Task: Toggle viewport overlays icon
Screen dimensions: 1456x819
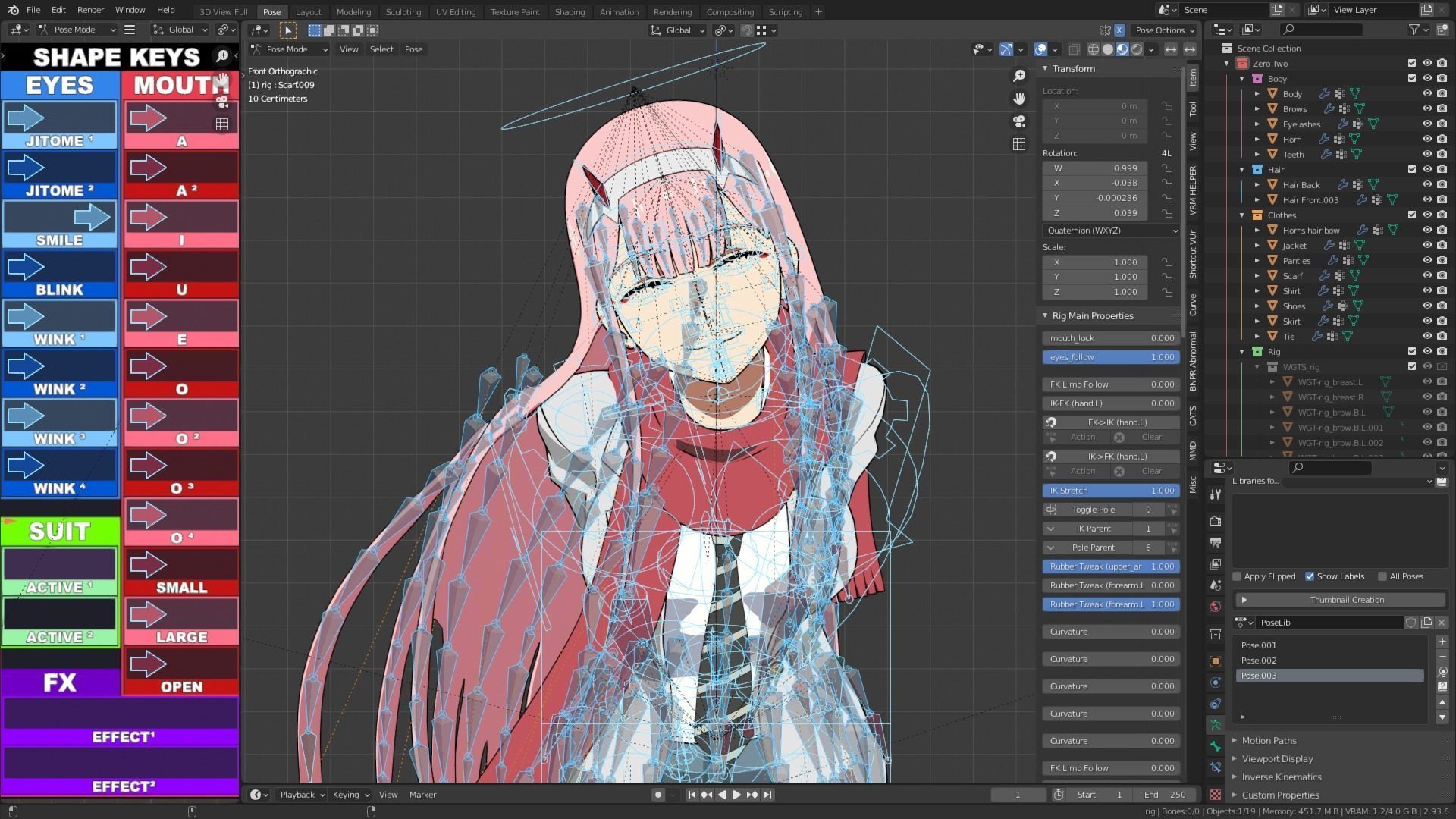Action: click(x=1041, y=49)
